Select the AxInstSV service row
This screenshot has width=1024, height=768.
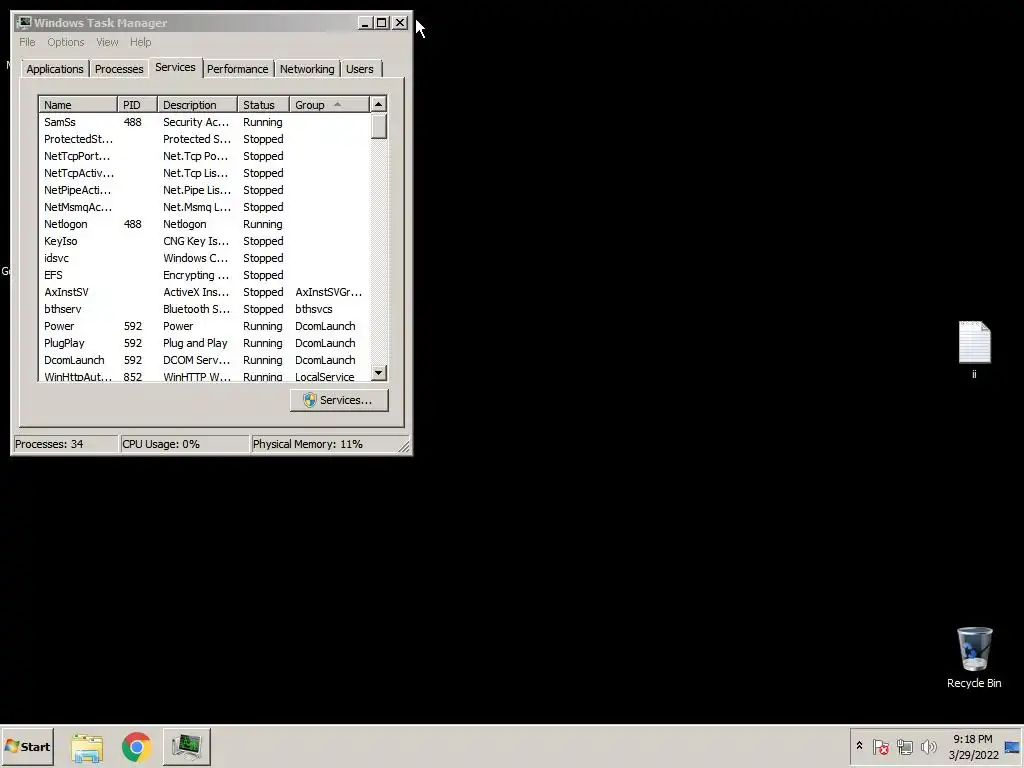tap(204, 292)
